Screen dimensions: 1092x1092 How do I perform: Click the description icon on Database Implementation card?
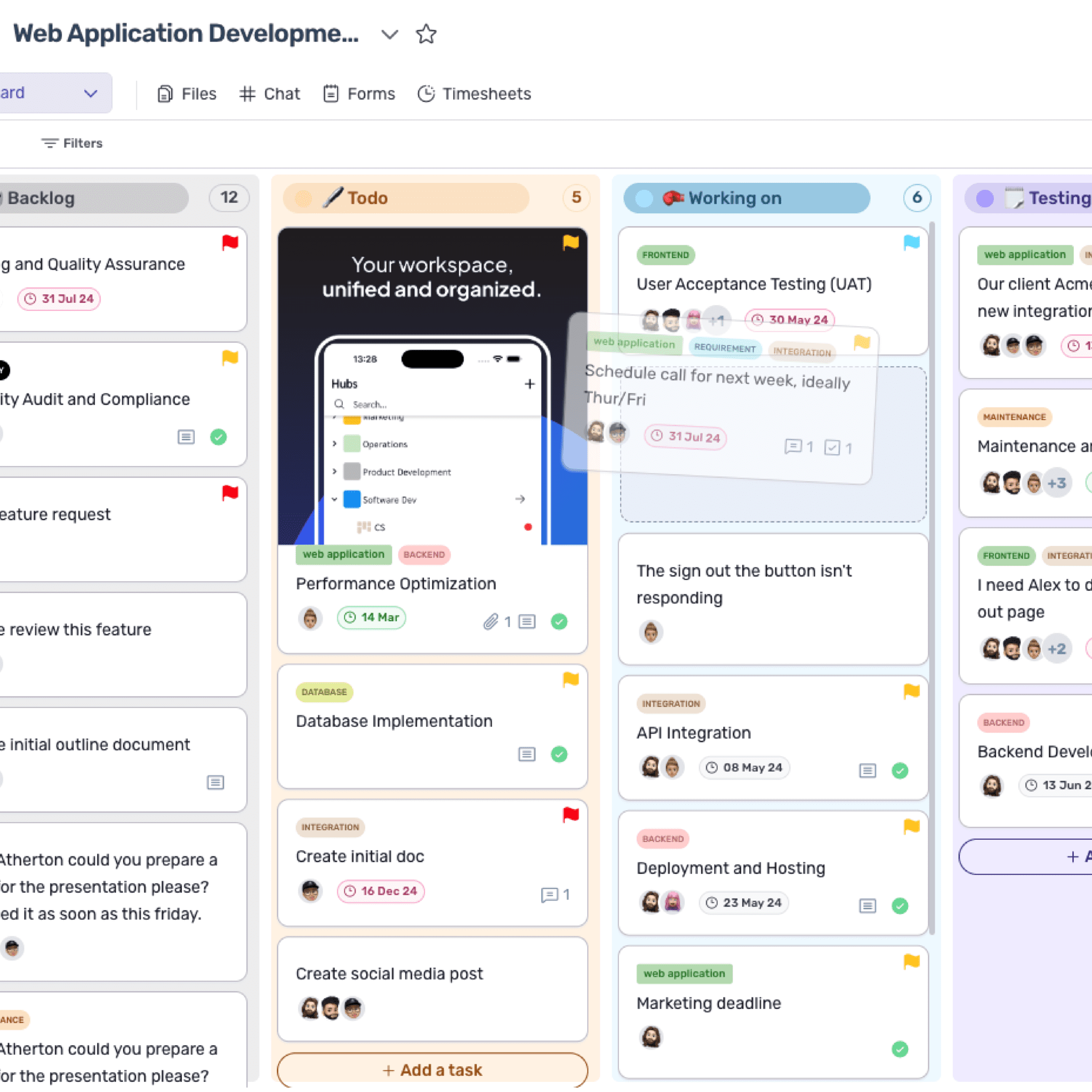coord(527,754)
